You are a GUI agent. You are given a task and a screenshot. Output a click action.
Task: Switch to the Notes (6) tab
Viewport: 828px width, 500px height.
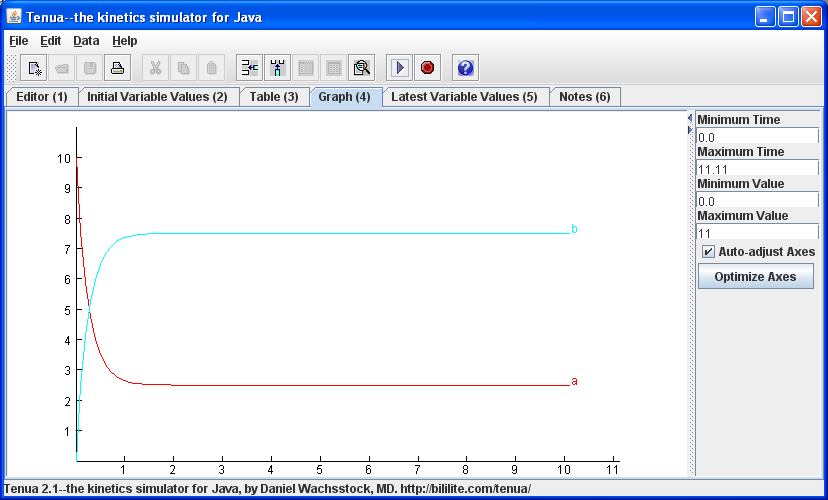[585, 97]
